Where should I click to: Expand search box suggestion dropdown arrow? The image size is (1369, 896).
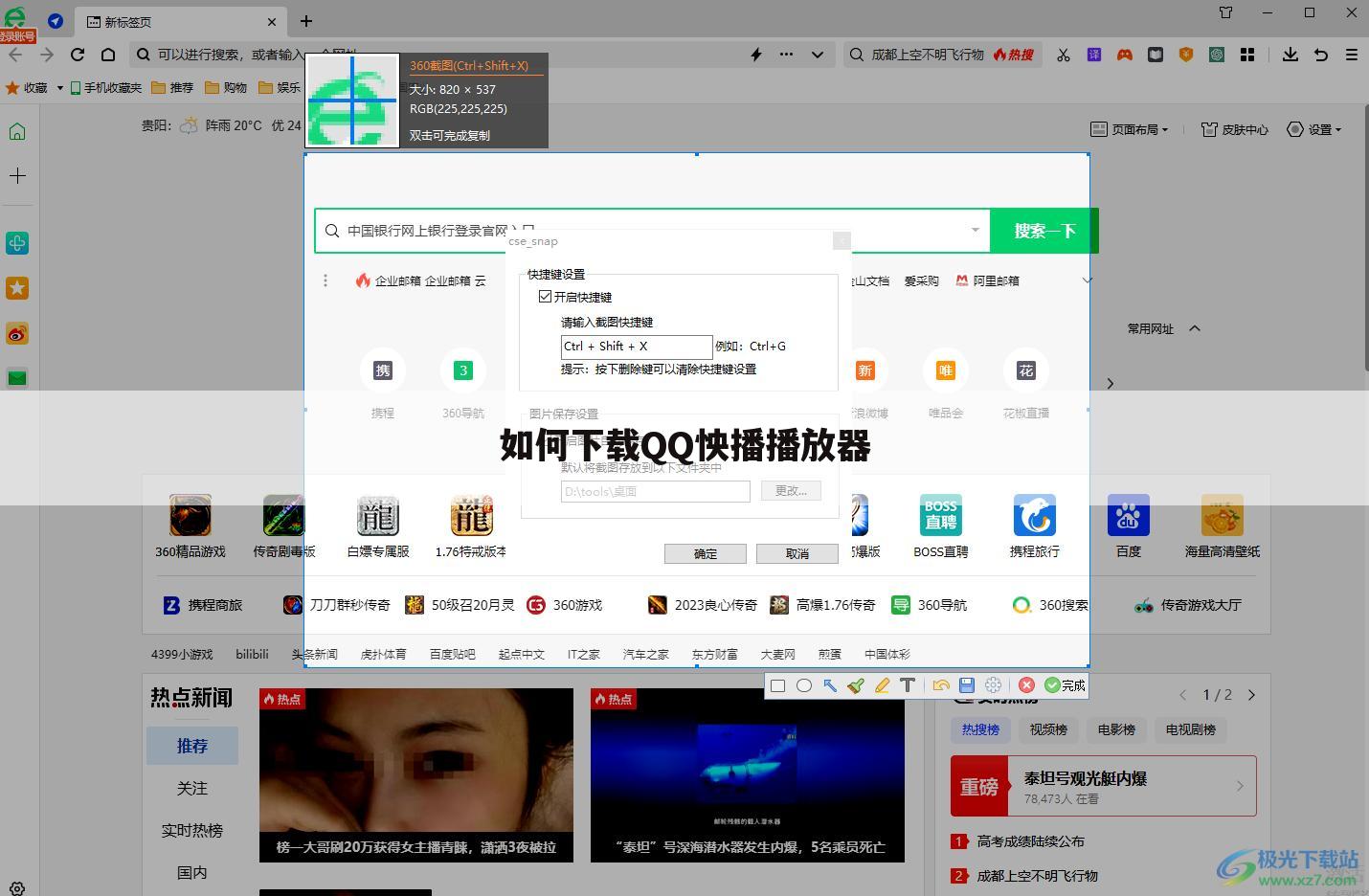(975, 230)
